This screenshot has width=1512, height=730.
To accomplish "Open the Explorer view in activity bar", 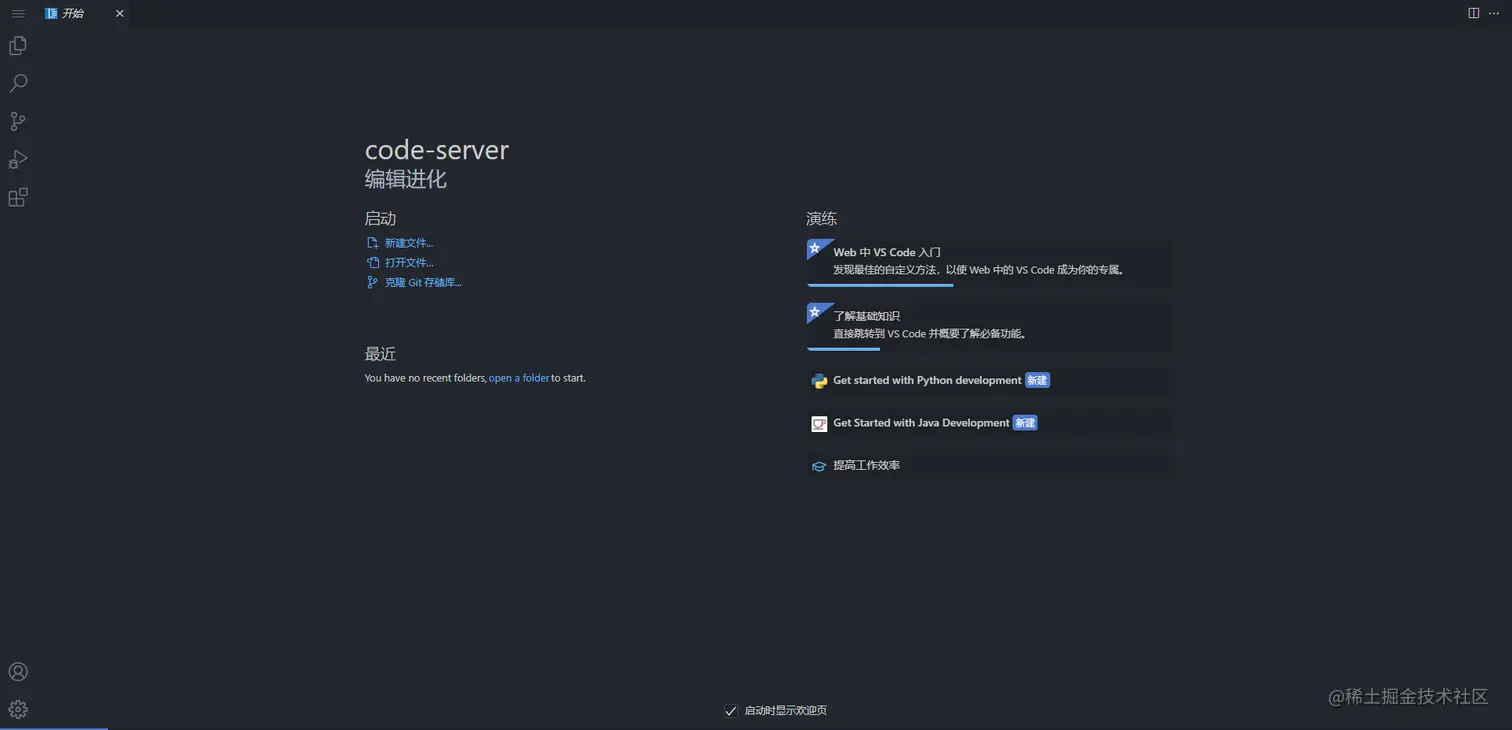I will click(18, 46).
